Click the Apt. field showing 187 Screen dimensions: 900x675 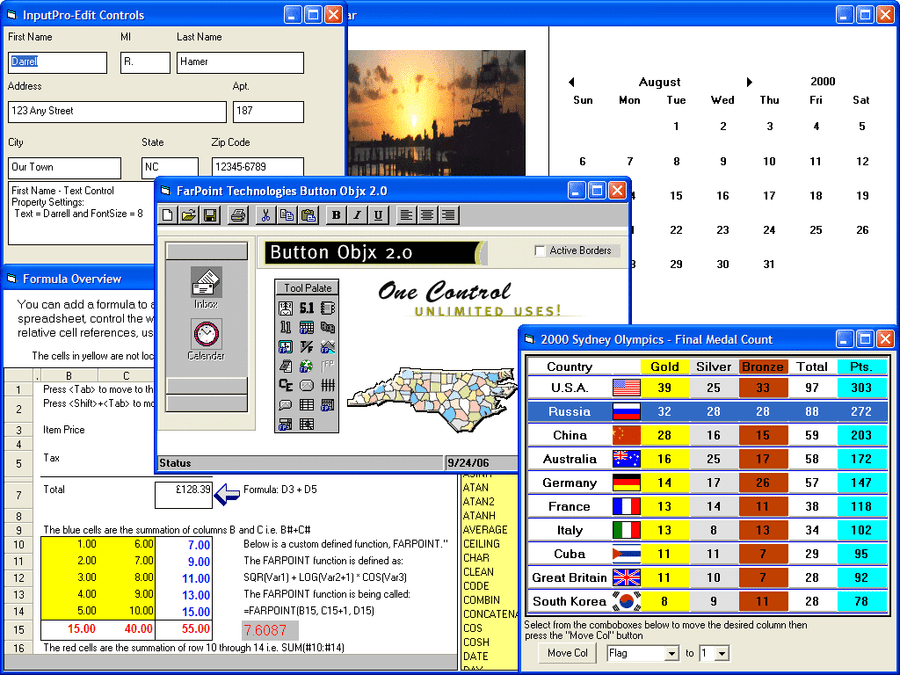point(268,111)
